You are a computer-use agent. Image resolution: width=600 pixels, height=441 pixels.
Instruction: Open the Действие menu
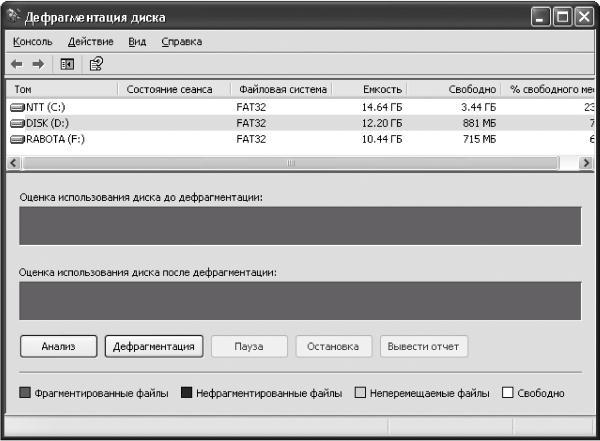(91, 42)
